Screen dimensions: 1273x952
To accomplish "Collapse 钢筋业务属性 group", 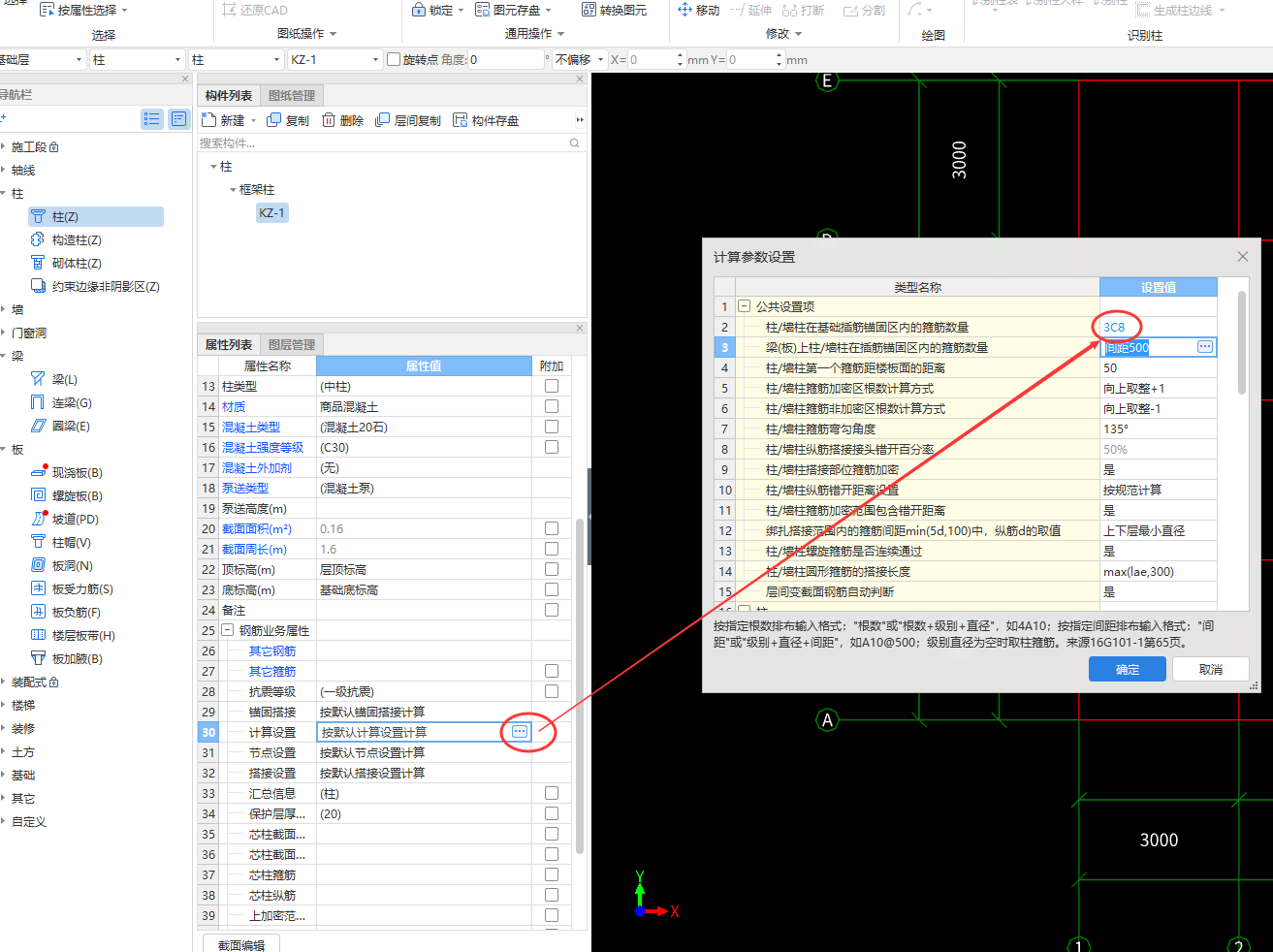I will [227, 630].
